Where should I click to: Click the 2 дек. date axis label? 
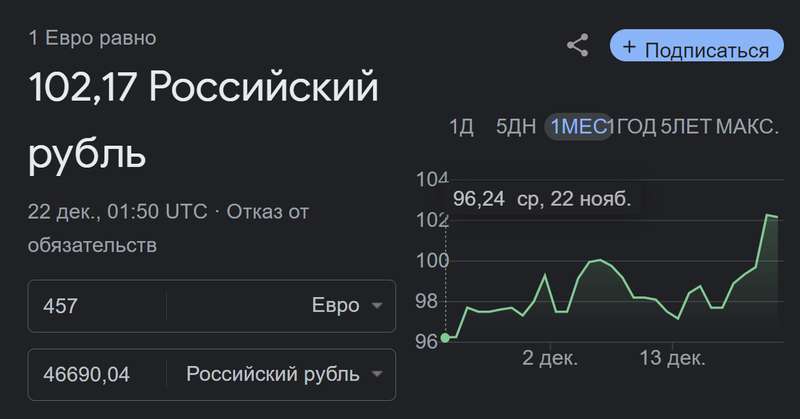(x=550, y=358)
